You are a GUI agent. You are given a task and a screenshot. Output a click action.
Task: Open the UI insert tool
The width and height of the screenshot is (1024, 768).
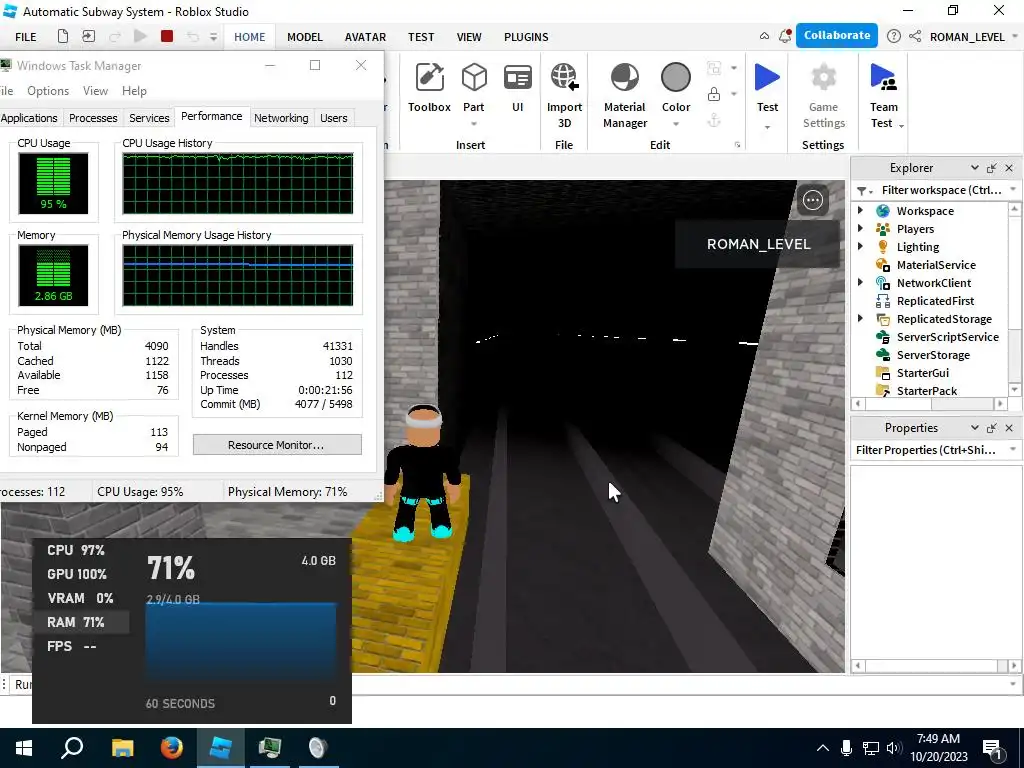pos(517,89)
